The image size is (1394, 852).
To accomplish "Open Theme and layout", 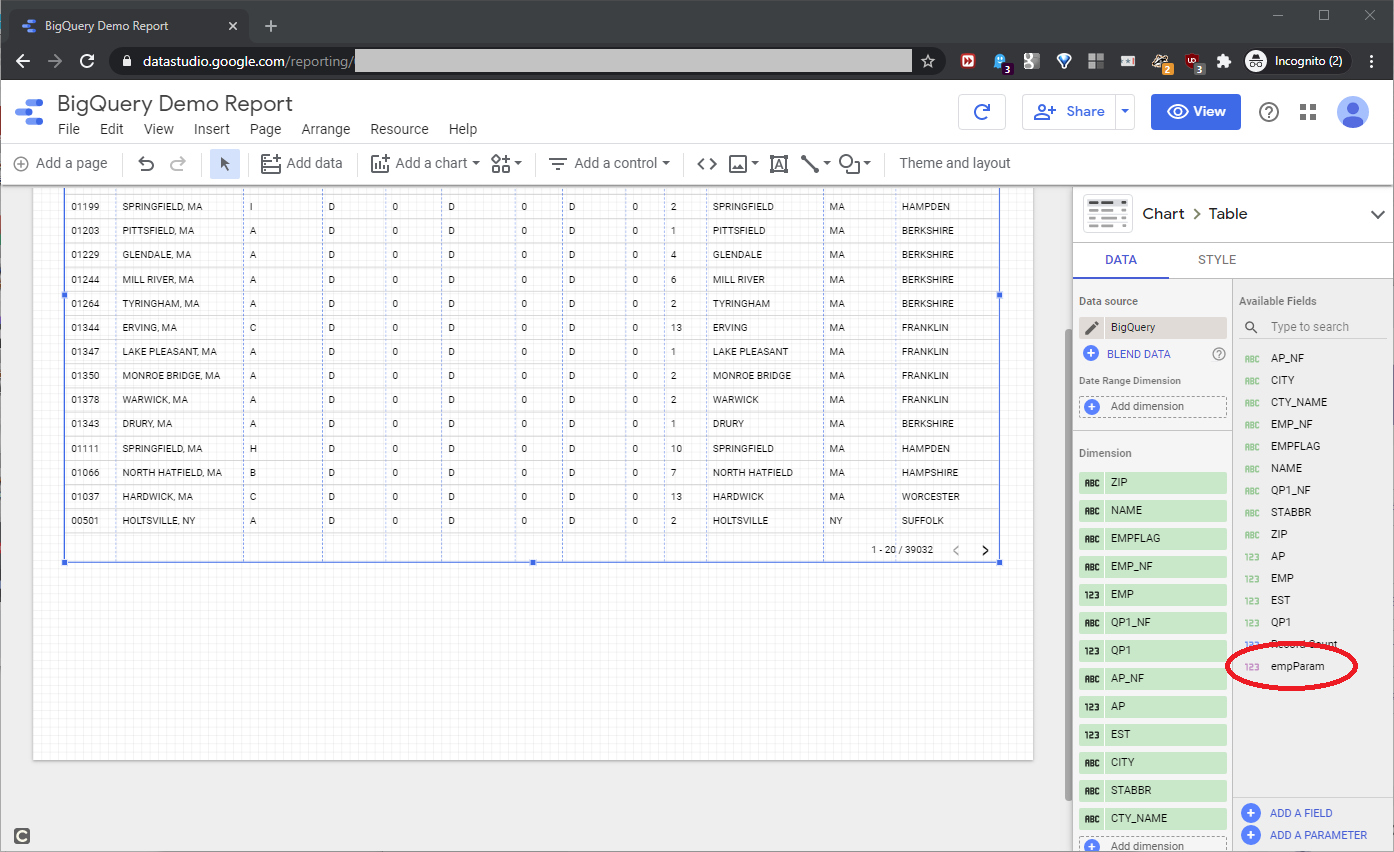I will click(x=955, y=163).
